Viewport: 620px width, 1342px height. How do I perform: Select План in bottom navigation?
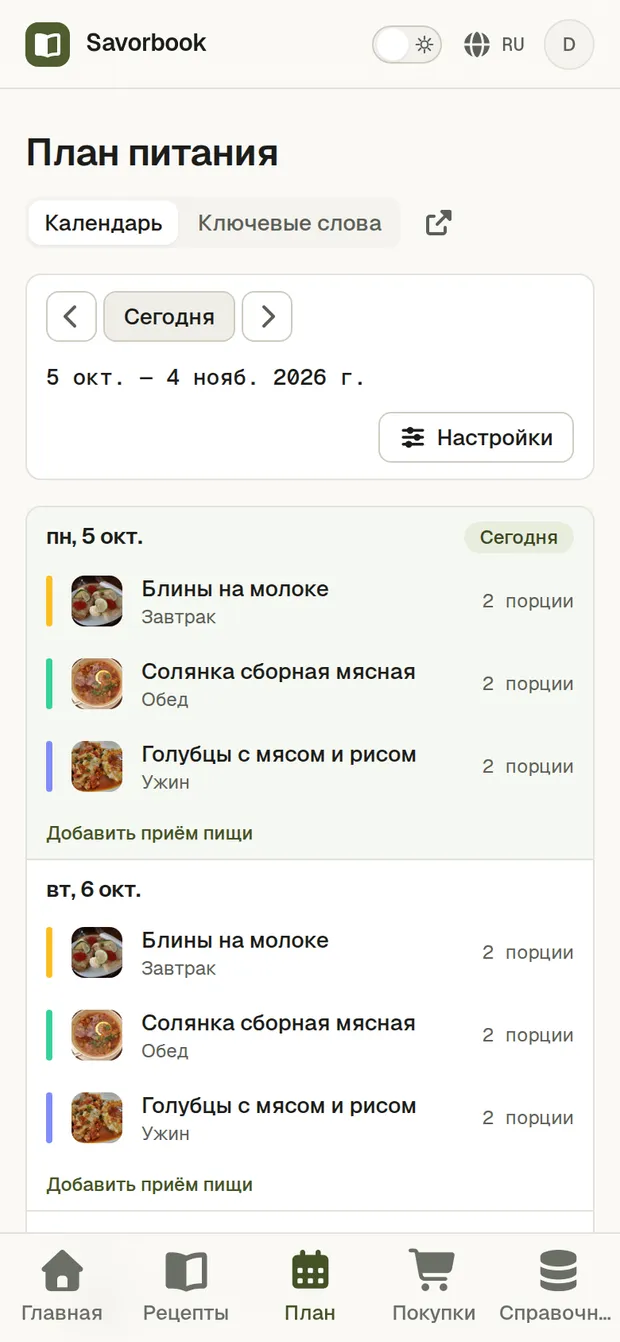pos(310,1286)
